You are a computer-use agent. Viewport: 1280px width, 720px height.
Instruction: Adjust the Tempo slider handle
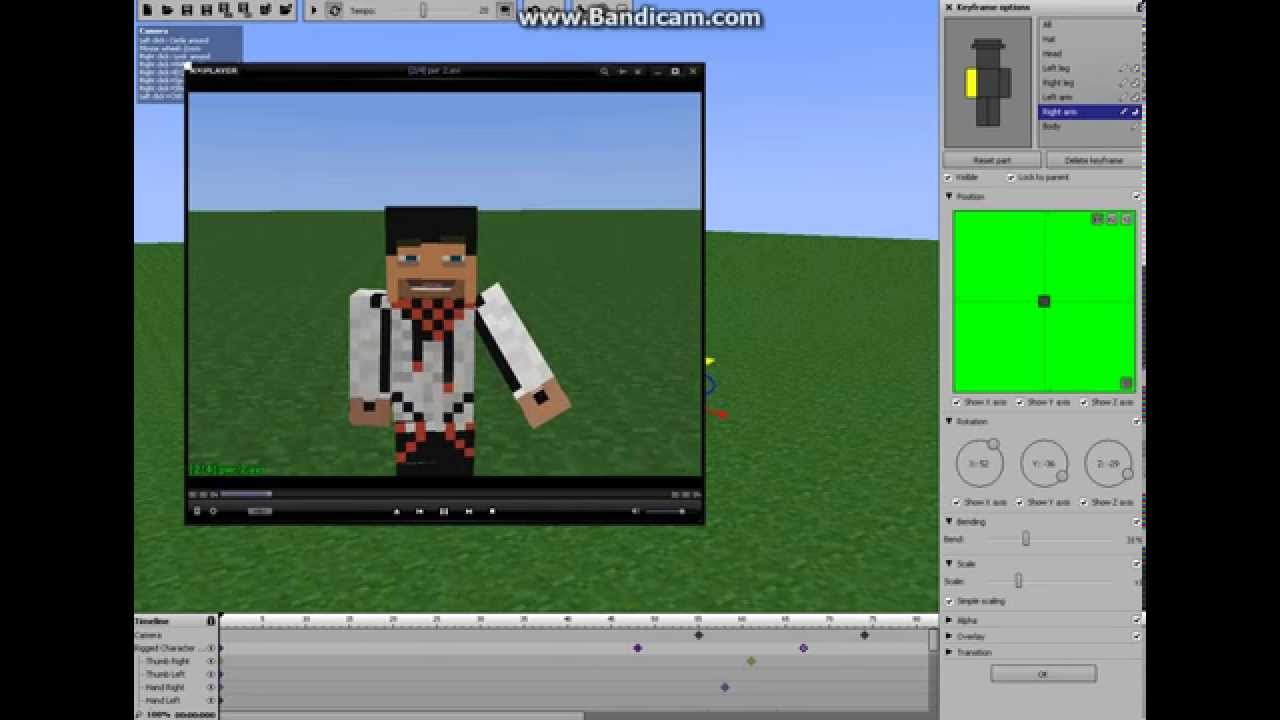click(423, 10)
